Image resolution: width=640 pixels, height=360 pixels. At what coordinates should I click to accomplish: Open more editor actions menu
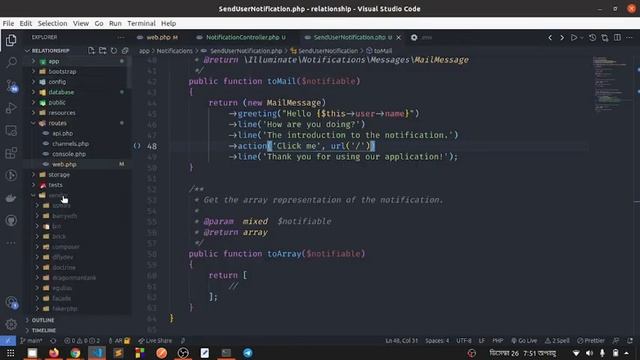point(629,38)
